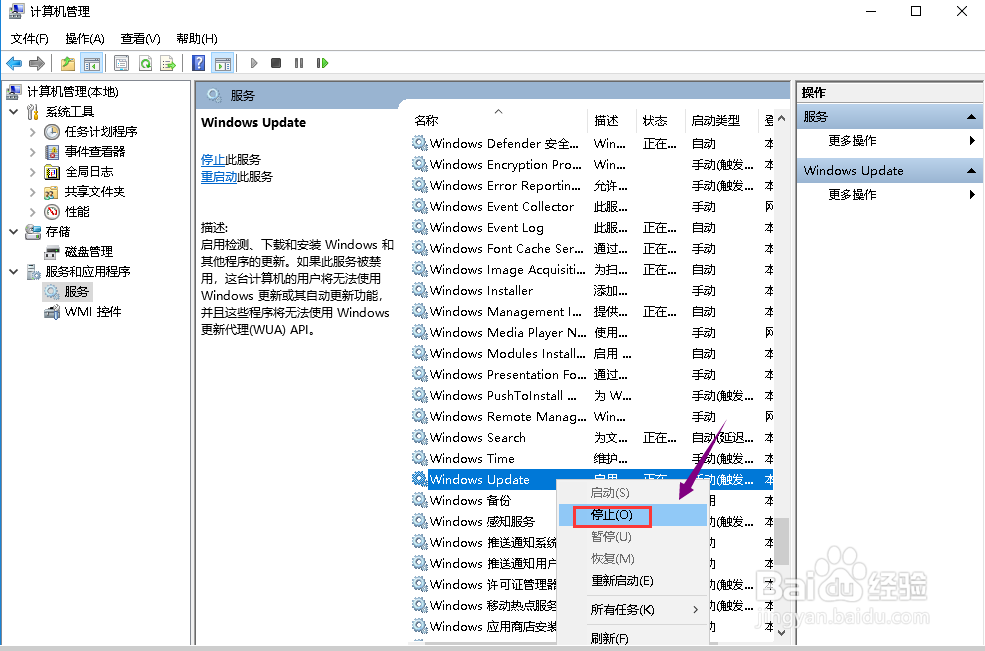985x651 pixels.
Task: Select the 计算机管理(本地) root node
Action: pyautogui.click(x=72, y=92)
